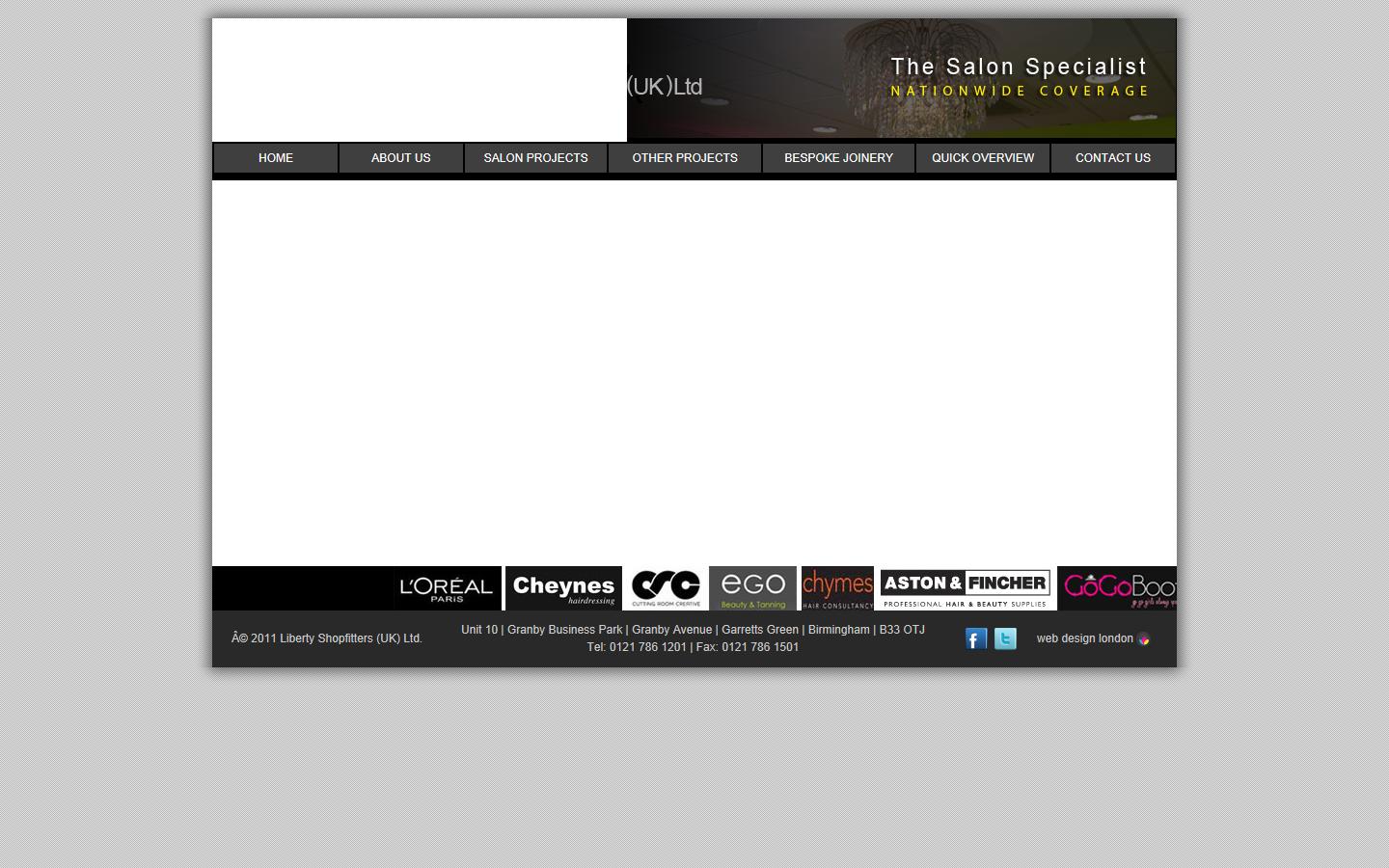The image size is (1389, 868).
Task: Select the Cutting Room Creative logo
Action: pyautogui.click(x=665, y=587)
